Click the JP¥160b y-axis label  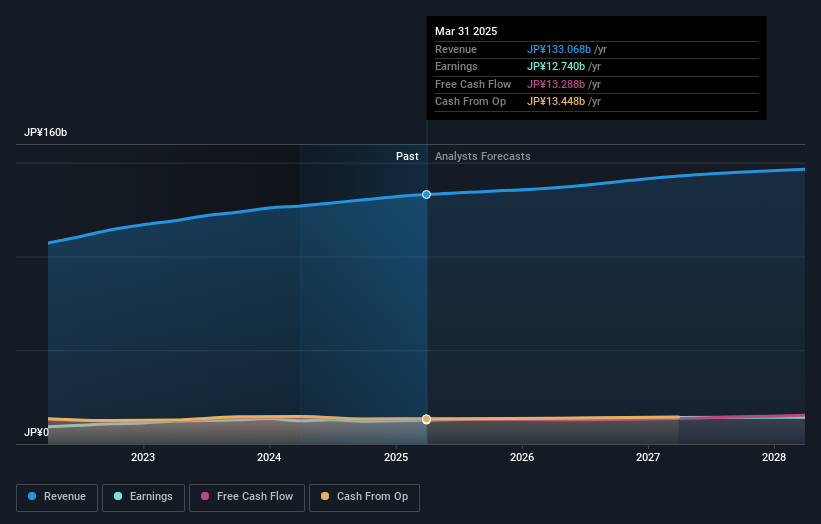[46, 132]
